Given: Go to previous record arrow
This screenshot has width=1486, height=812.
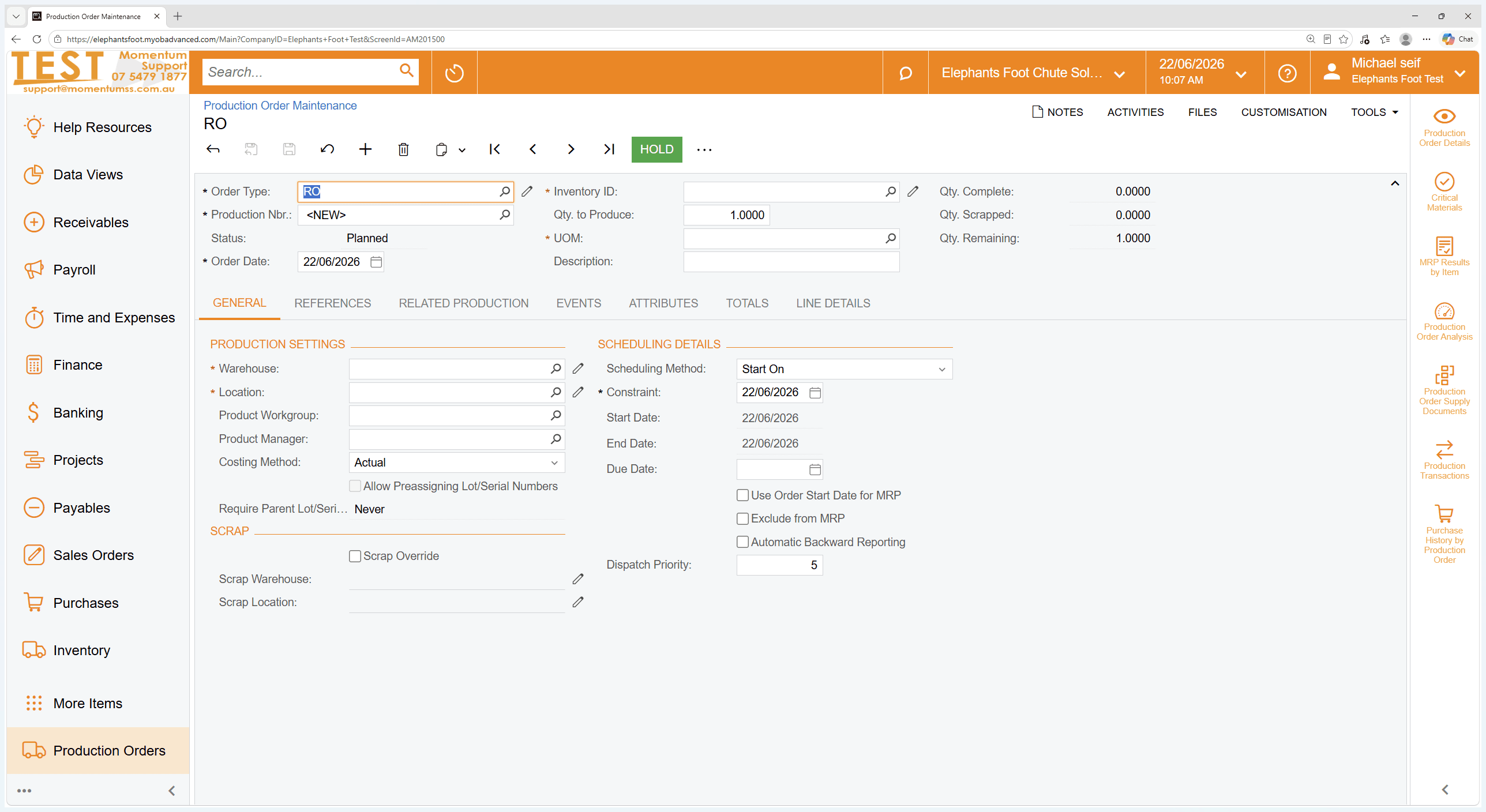Looking at the screenshot, I should pyautogui.click(x=532, y=149).
